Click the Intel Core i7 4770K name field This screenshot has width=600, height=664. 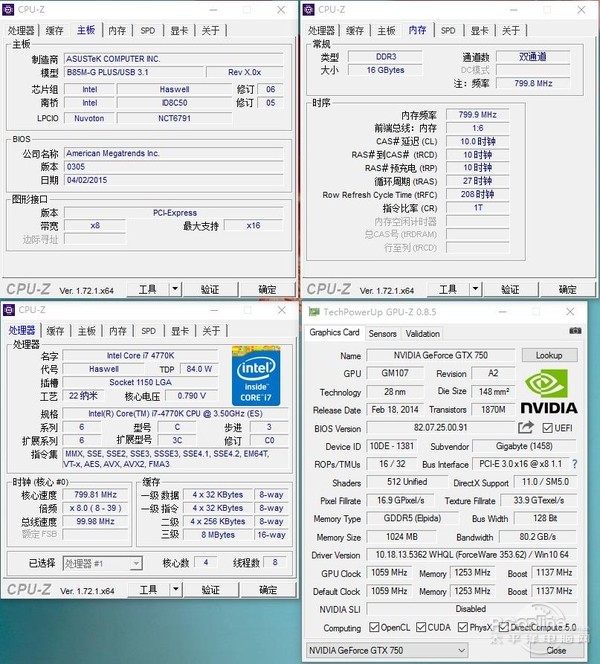(x=140, y=355)
